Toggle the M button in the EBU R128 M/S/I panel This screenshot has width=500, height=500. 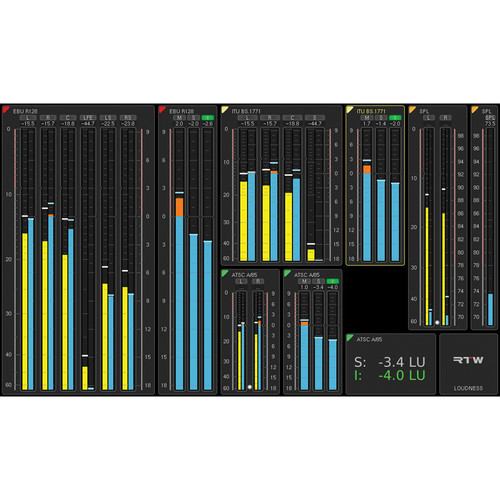179,118
